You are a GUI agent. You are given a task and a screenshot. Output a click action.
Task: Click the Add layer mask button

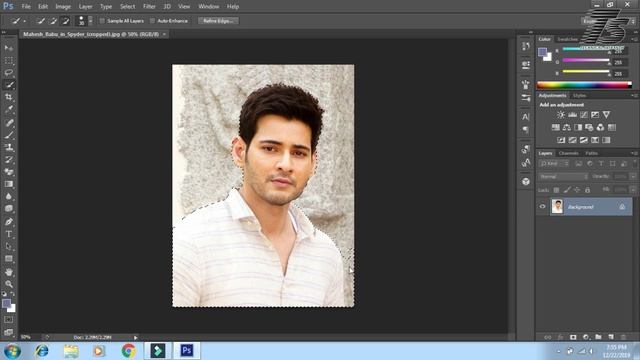point(573,337)
